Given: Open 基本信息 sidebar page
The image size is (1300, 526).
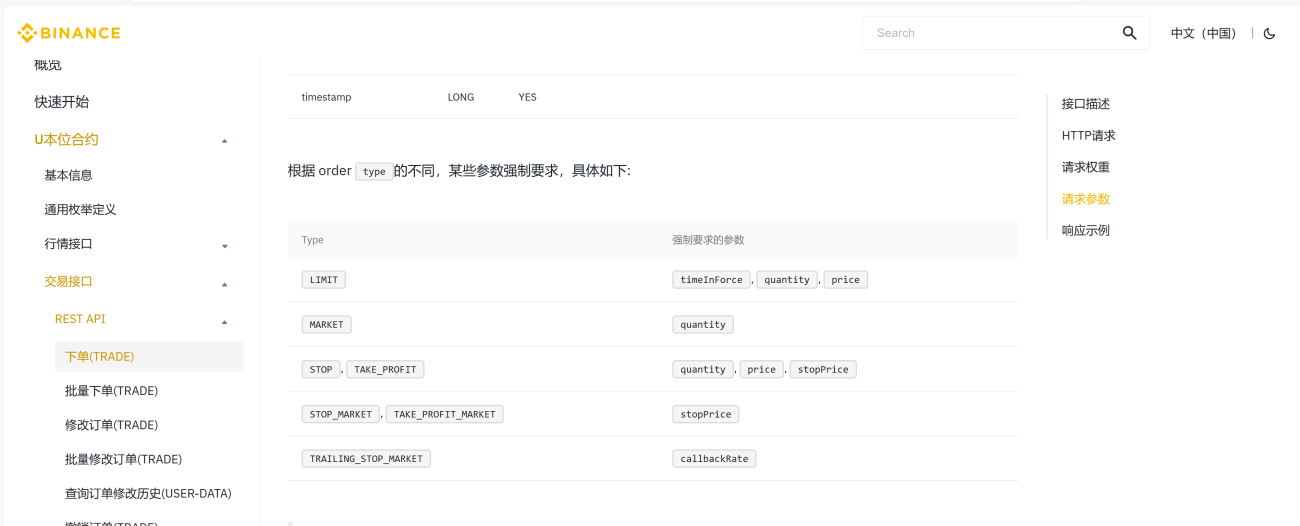Looking at the screenshot, I should click(x=68, y=175).
